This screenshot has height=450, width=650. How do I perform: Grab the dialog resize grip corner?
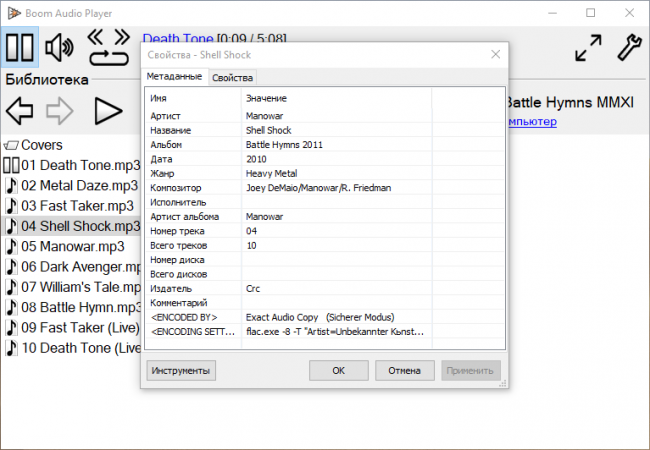tap(503, 384)
